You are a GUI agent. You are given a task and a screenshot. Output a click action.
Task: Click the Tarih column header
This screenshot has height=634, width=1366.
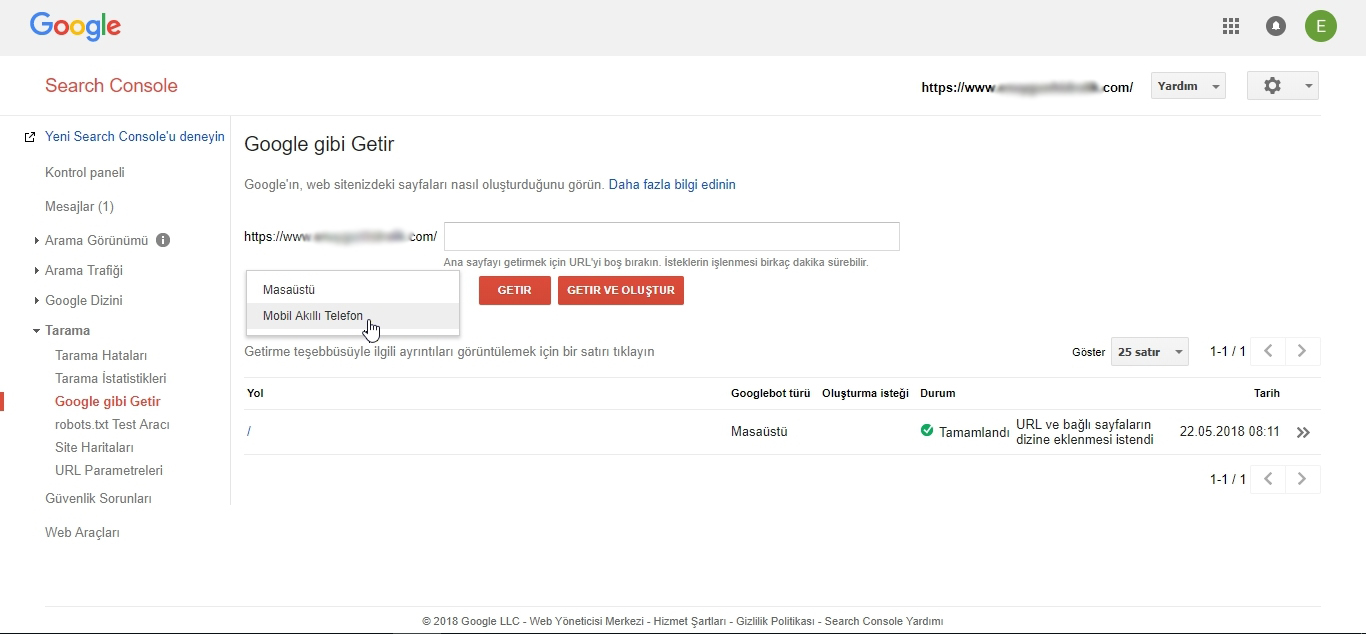click(x=1267, y=393)
